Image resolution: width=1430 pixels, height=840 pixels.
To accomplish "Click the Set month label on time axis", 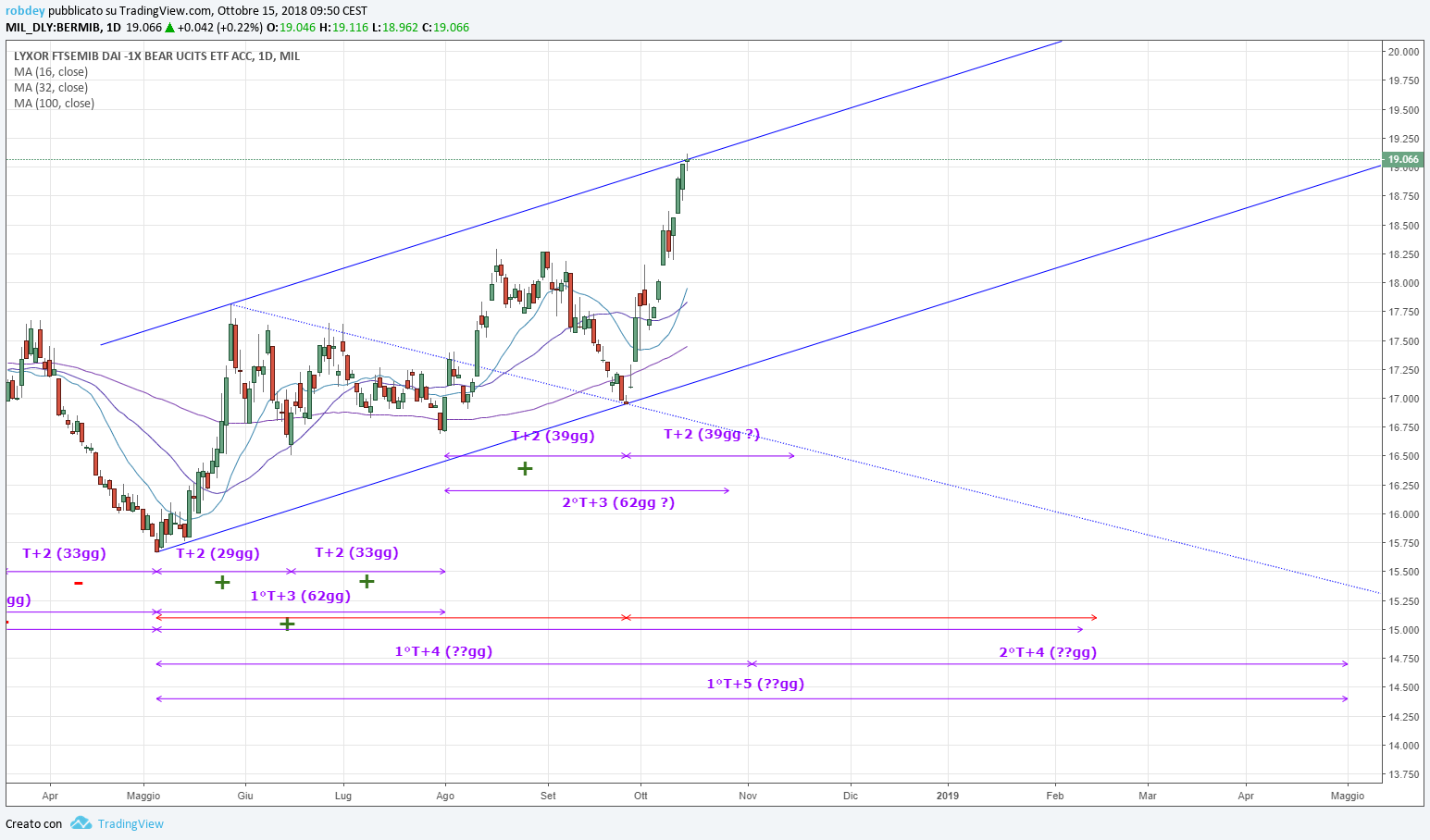I will coord(548,796).
